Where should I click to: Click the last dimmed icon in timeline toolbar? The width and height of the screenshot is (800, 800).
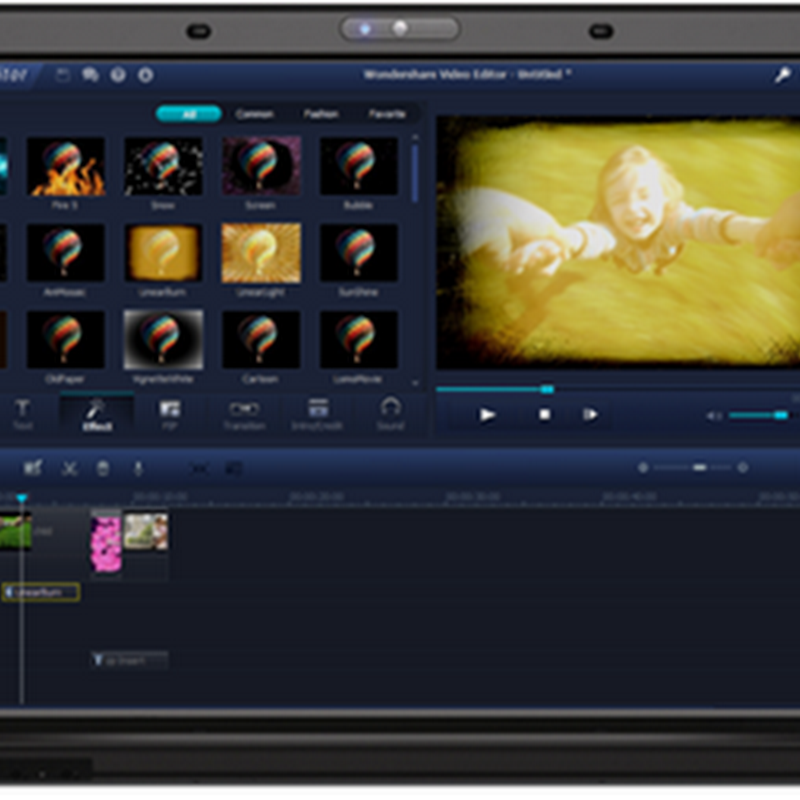point(234,468)
